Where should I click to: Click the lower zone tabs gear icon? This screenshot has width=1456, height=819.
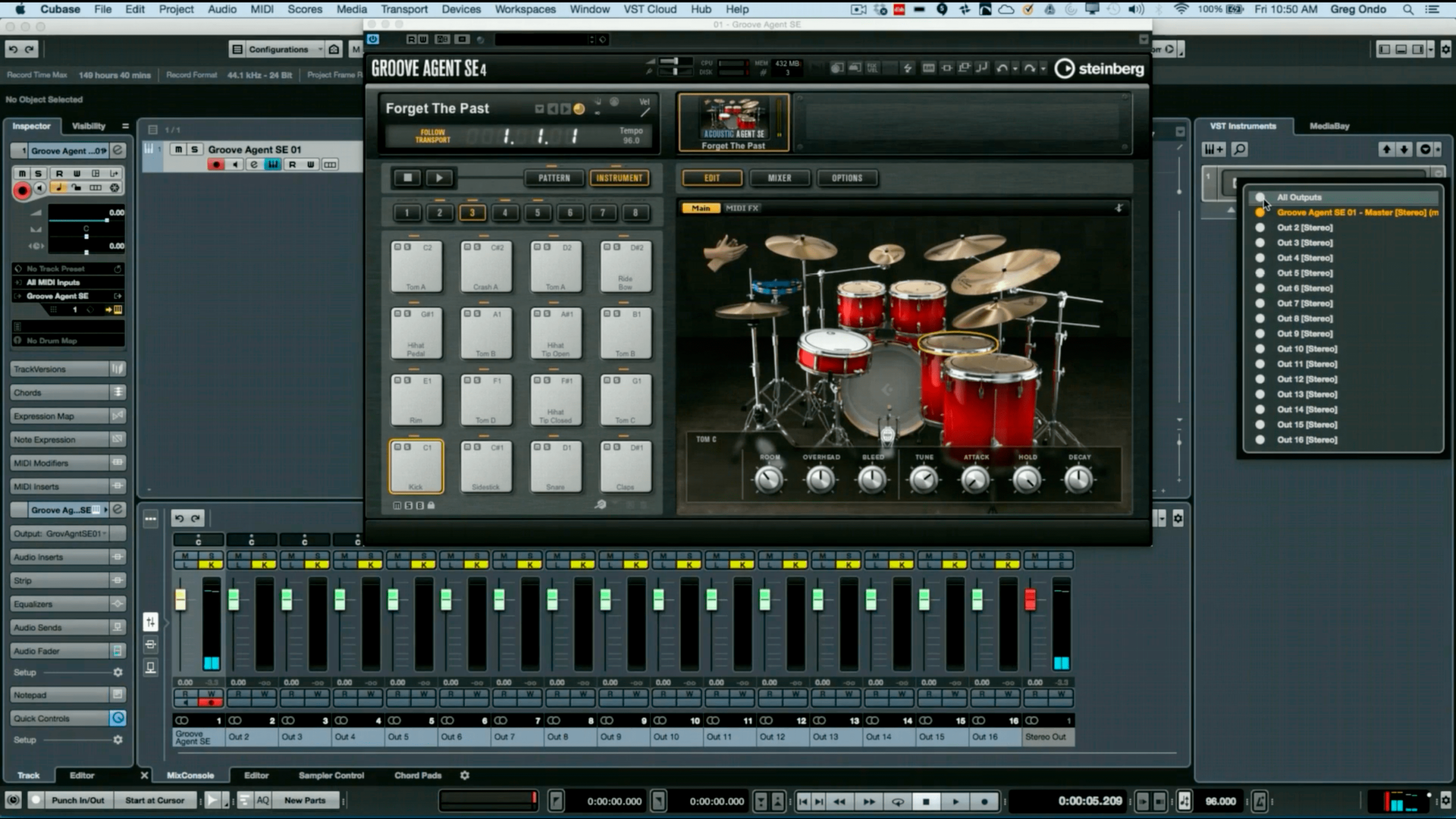[465, 775]
